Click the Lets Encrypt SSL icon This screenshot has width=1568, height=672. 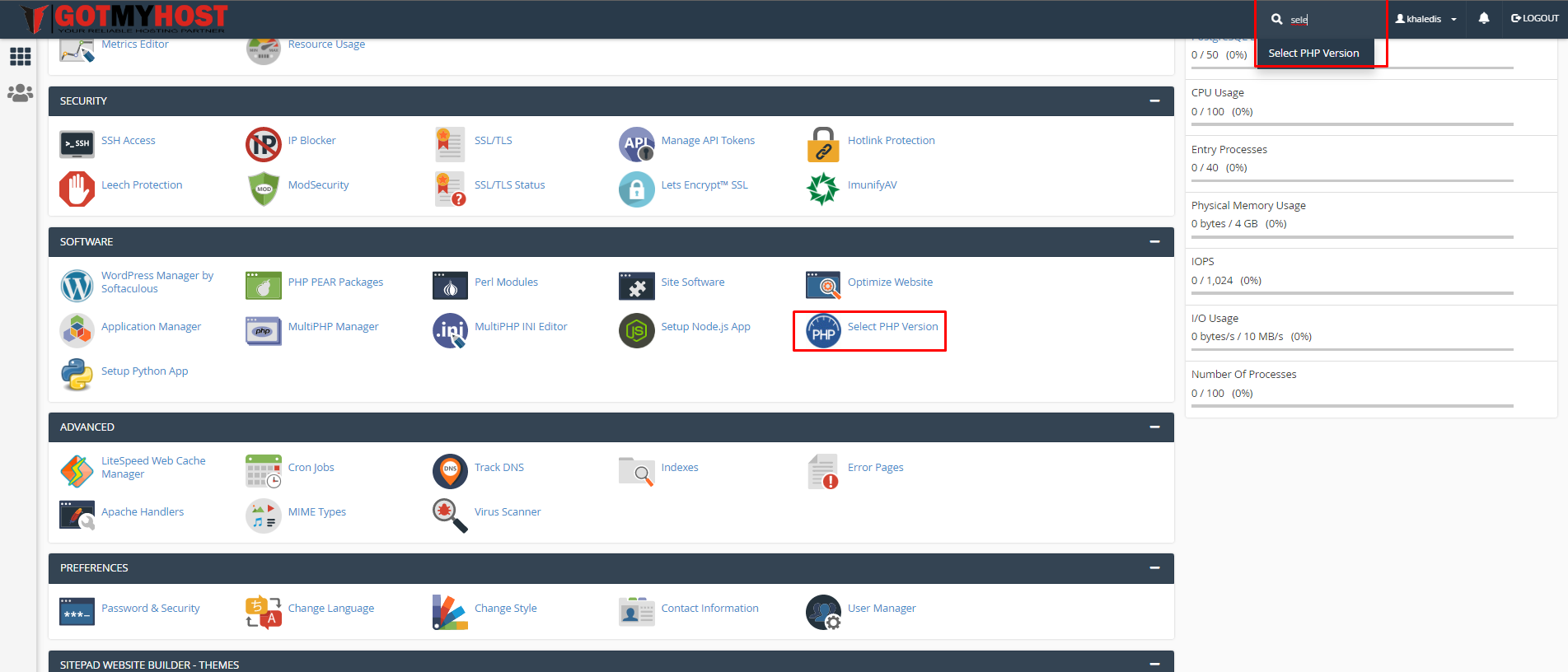click(636, 189)
